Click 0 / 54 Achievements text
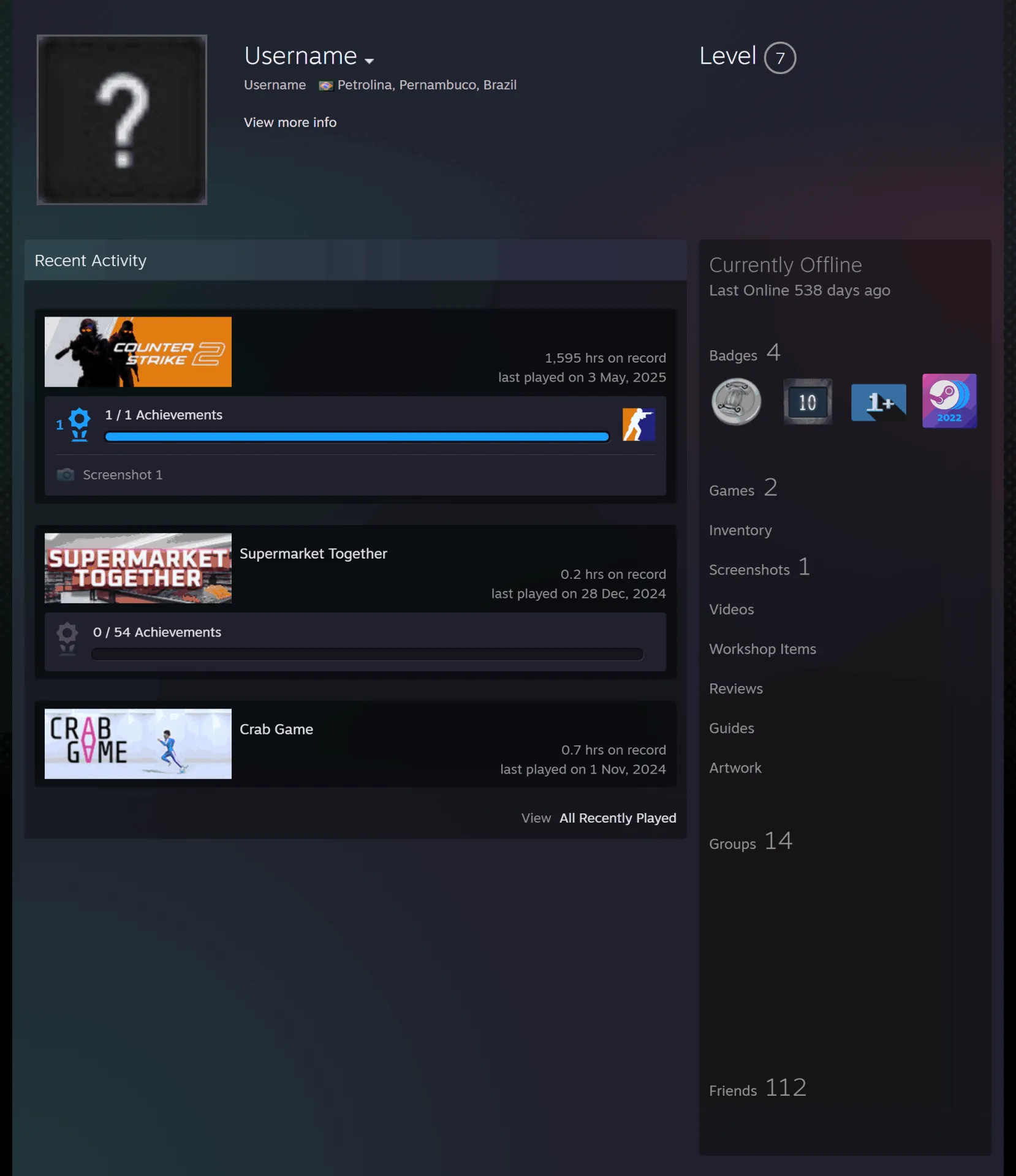Image resolution: width=1016 pixels, height=1176 pixels. (157, 632)
